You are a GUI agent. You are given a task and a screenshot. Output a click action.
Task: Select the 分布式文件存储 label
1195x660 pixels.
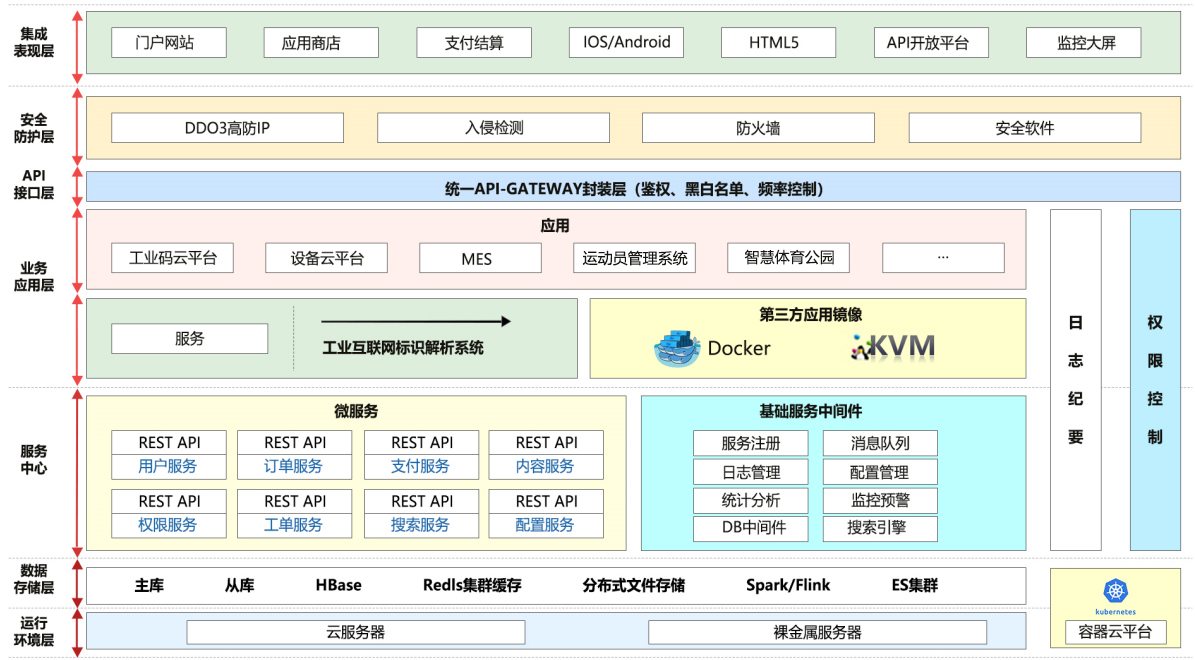(x=634, y=585)
